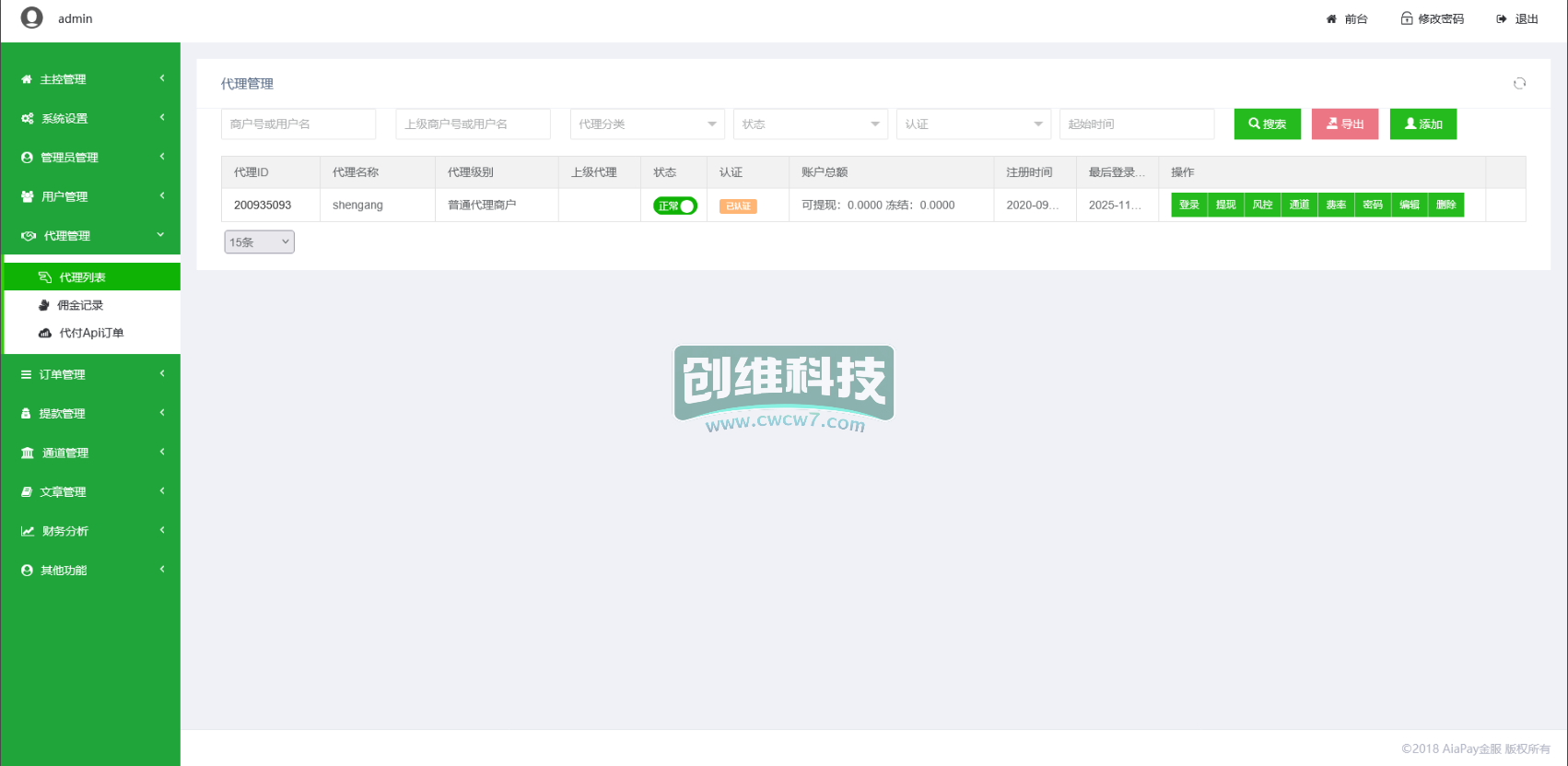Click the 删除 button for shengang

[1445, 206]
